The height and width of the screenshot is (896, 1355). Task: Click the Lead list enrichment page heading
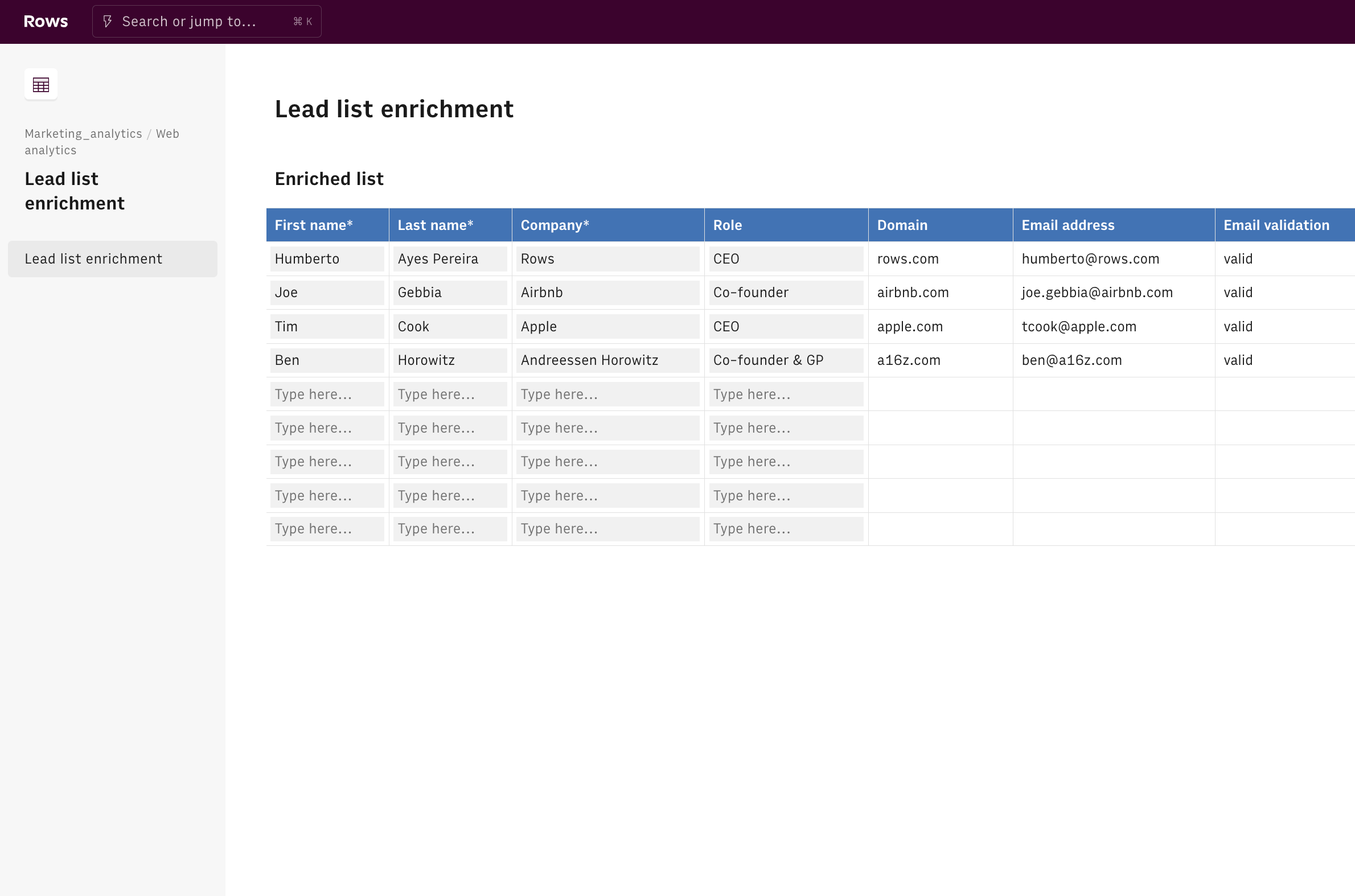394,109
